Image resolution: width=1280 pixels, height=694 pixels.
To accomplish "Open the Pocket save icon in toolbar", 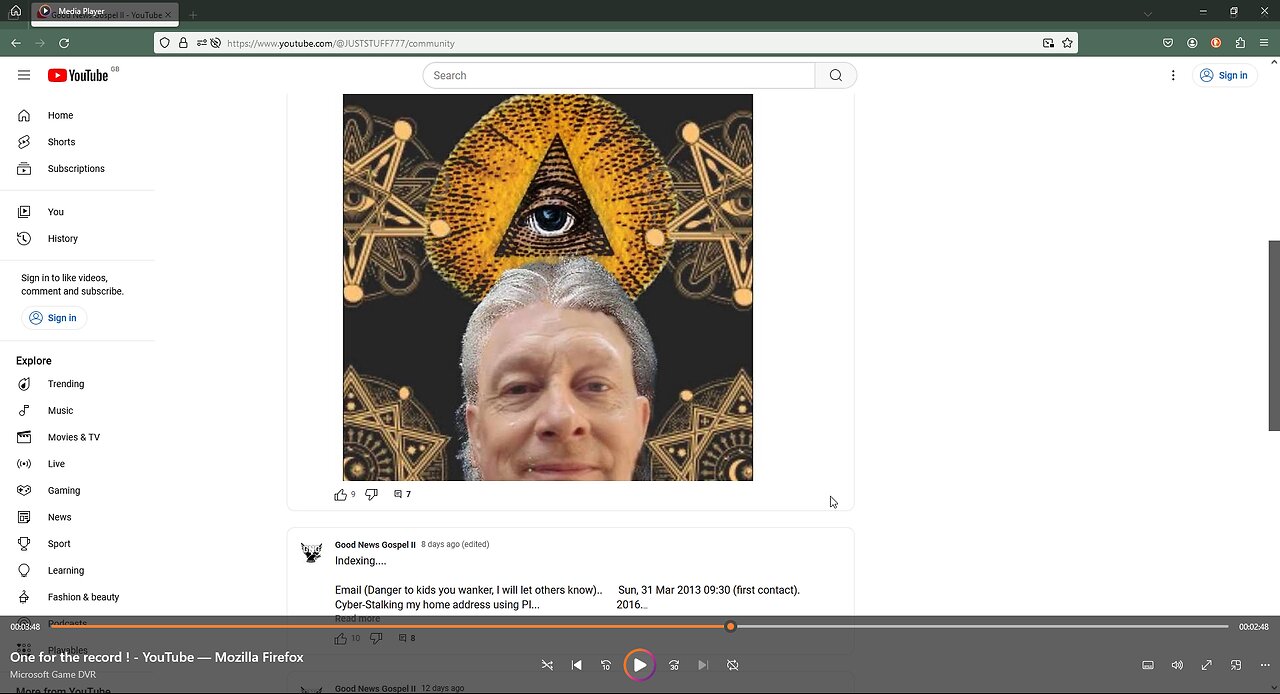I will click(x=1168, y=43).
